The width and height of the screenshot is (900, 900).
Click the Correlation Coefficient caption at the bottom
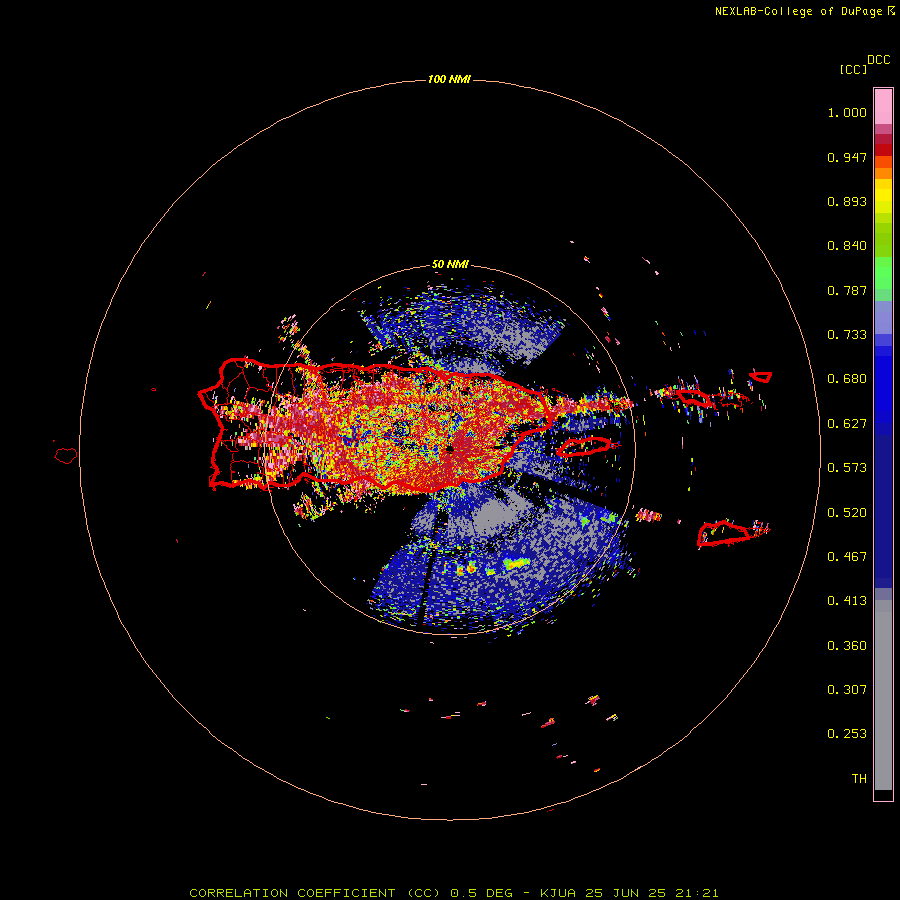(x=453, y=893)
